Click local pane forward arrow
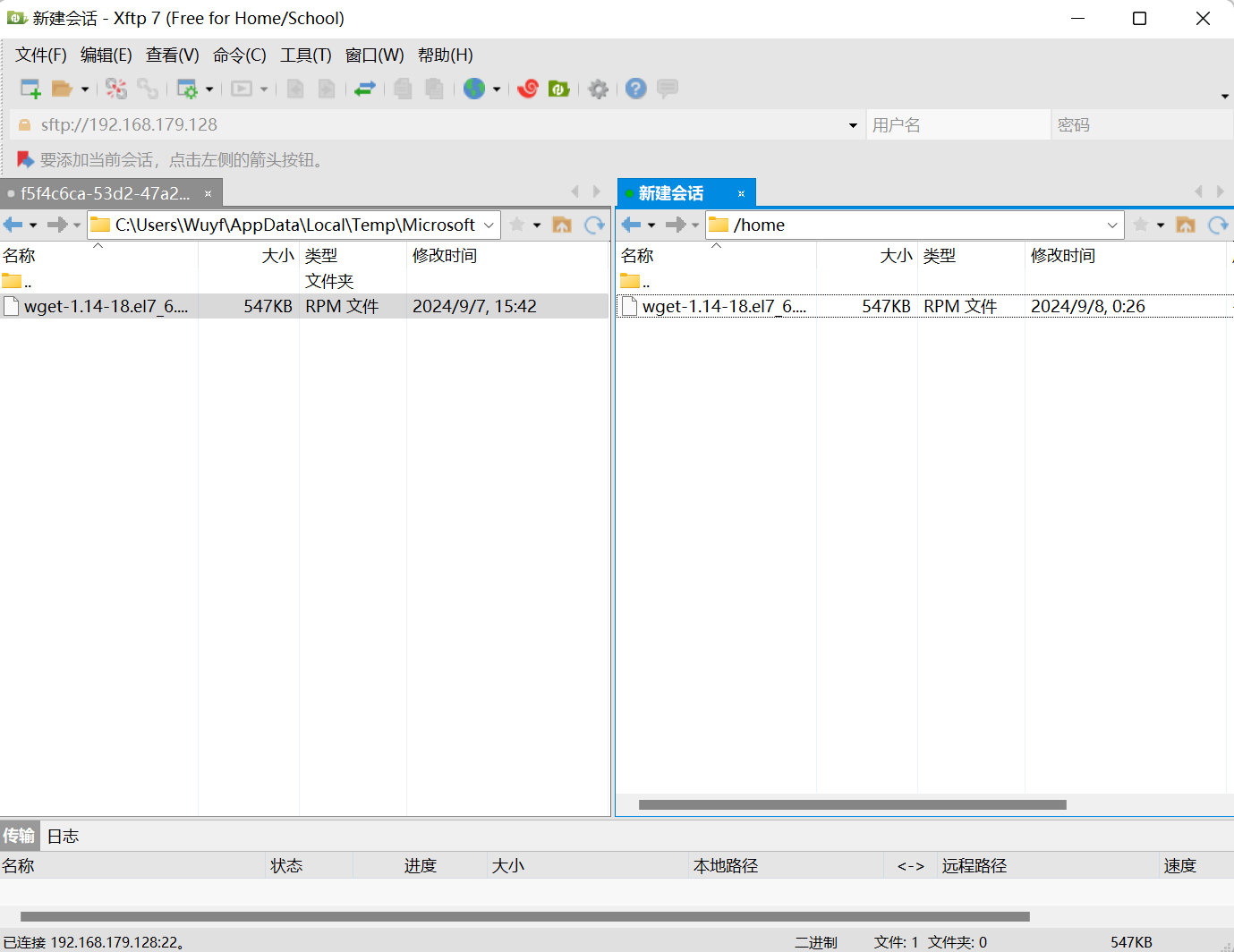This screenshot has height=952, width=1234. [x=57, y=225]
